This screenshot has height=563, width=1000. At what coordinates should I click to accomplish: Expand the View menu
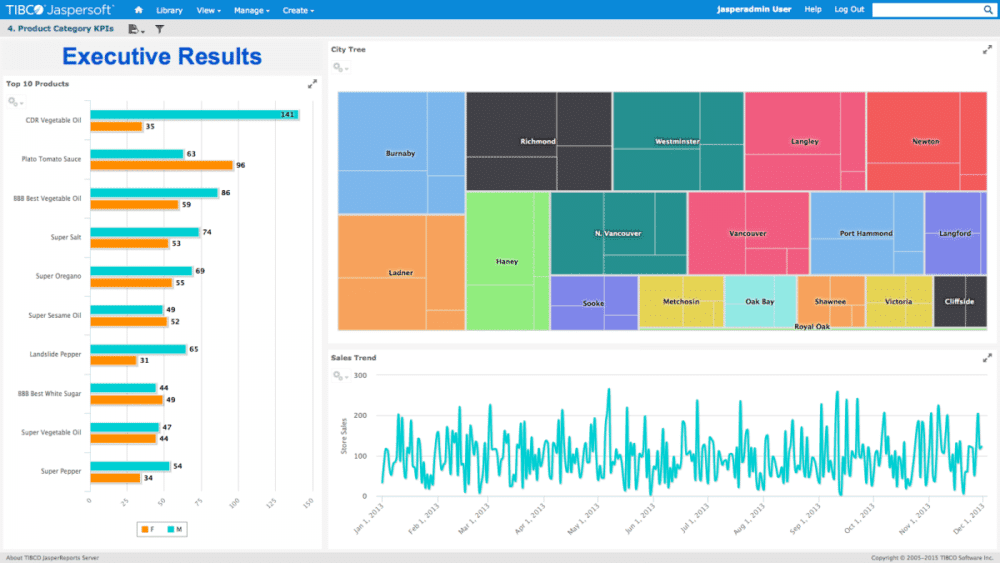pos(208,10)
